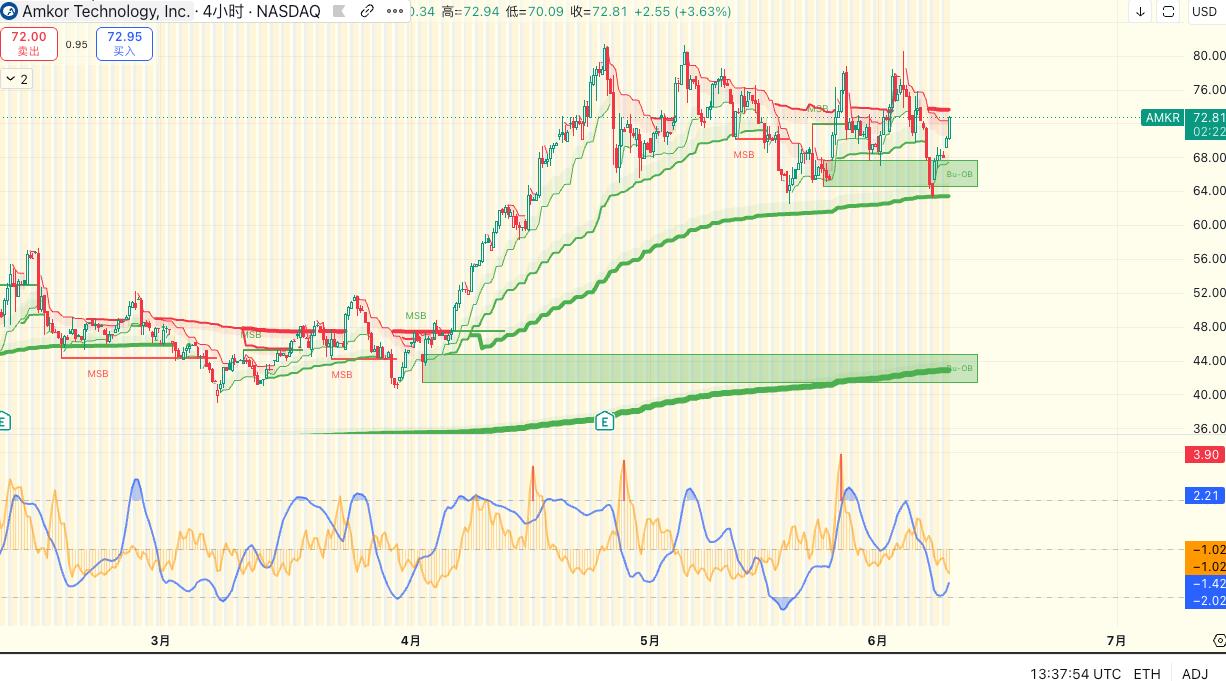
Task: Click the fullscreen frame icon near USD
Action: 1169,12
